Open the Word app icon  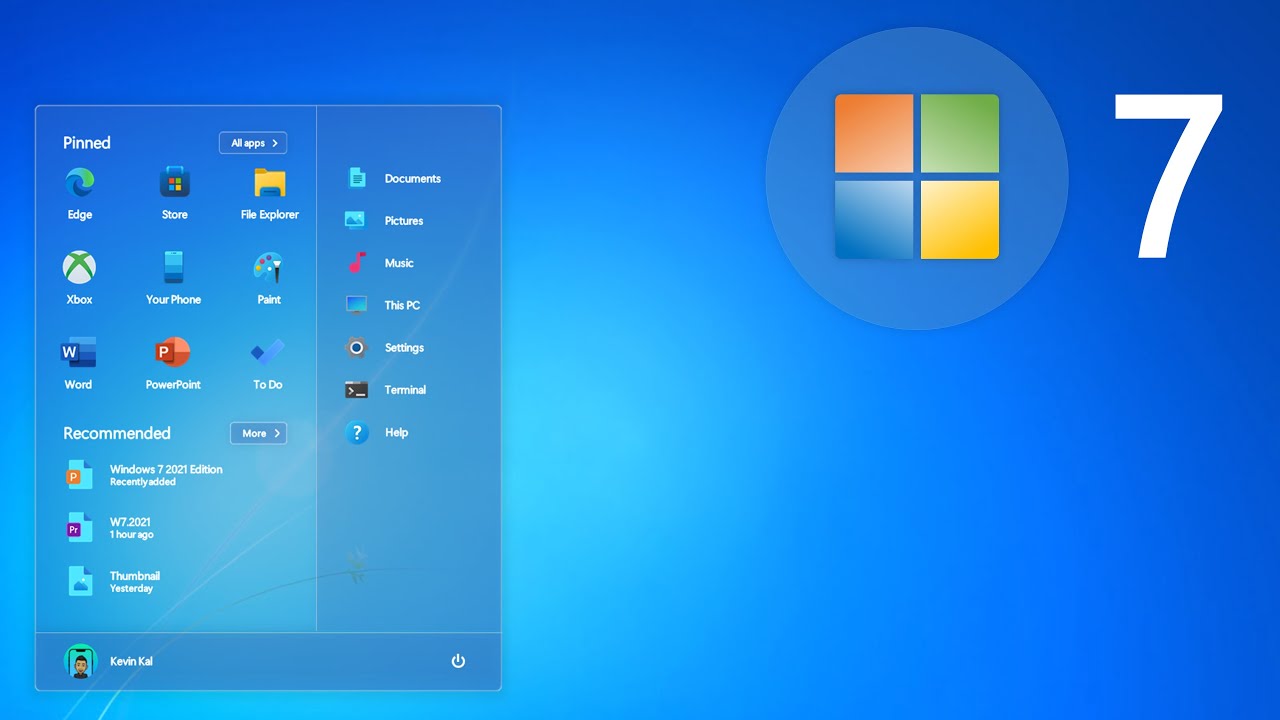coord(78,352)
